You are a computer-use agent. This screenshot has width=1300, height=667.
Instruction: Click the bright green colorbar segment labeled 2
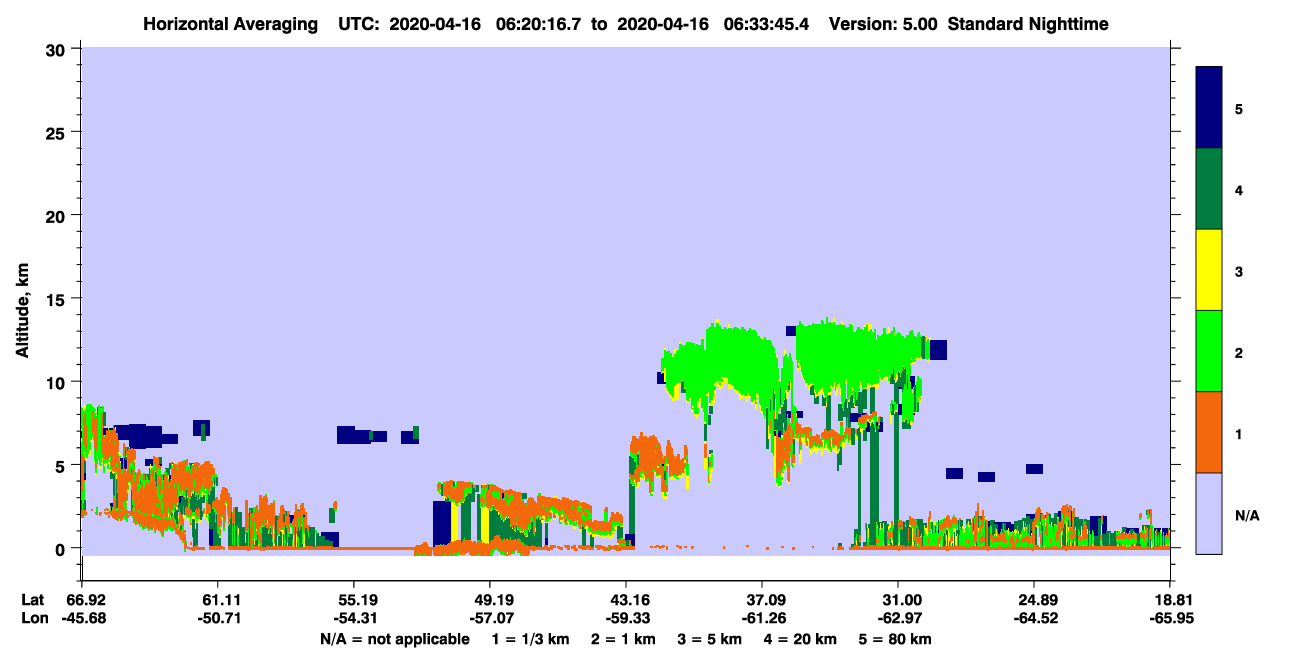[1209, 351]
